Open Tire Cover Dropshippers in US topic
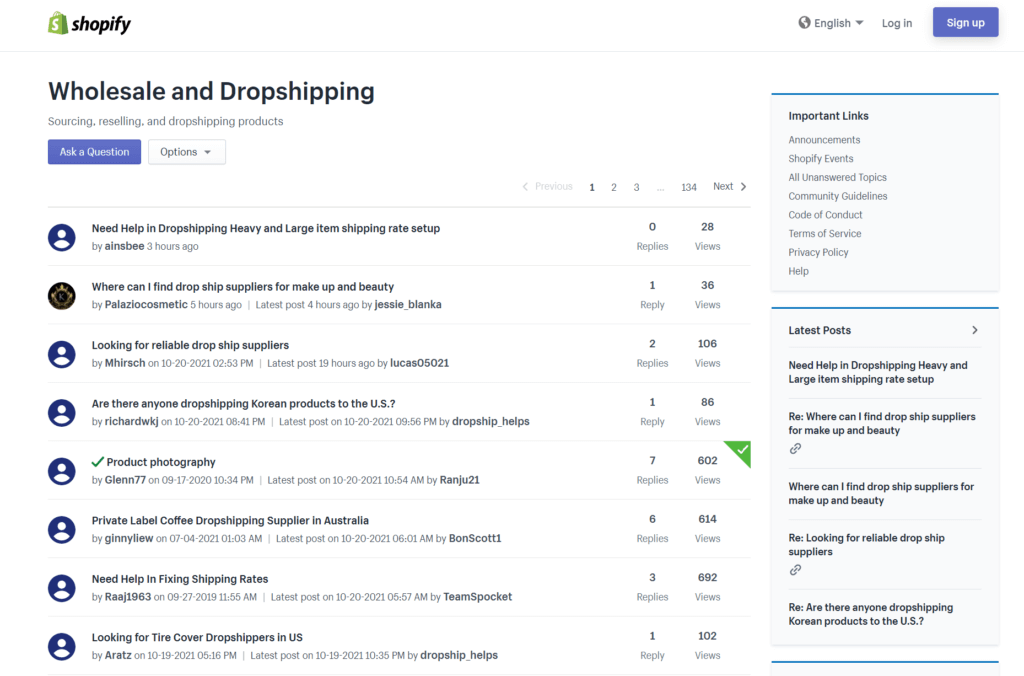The height and width of the screenshot is (676, 1024). point(197,637)
